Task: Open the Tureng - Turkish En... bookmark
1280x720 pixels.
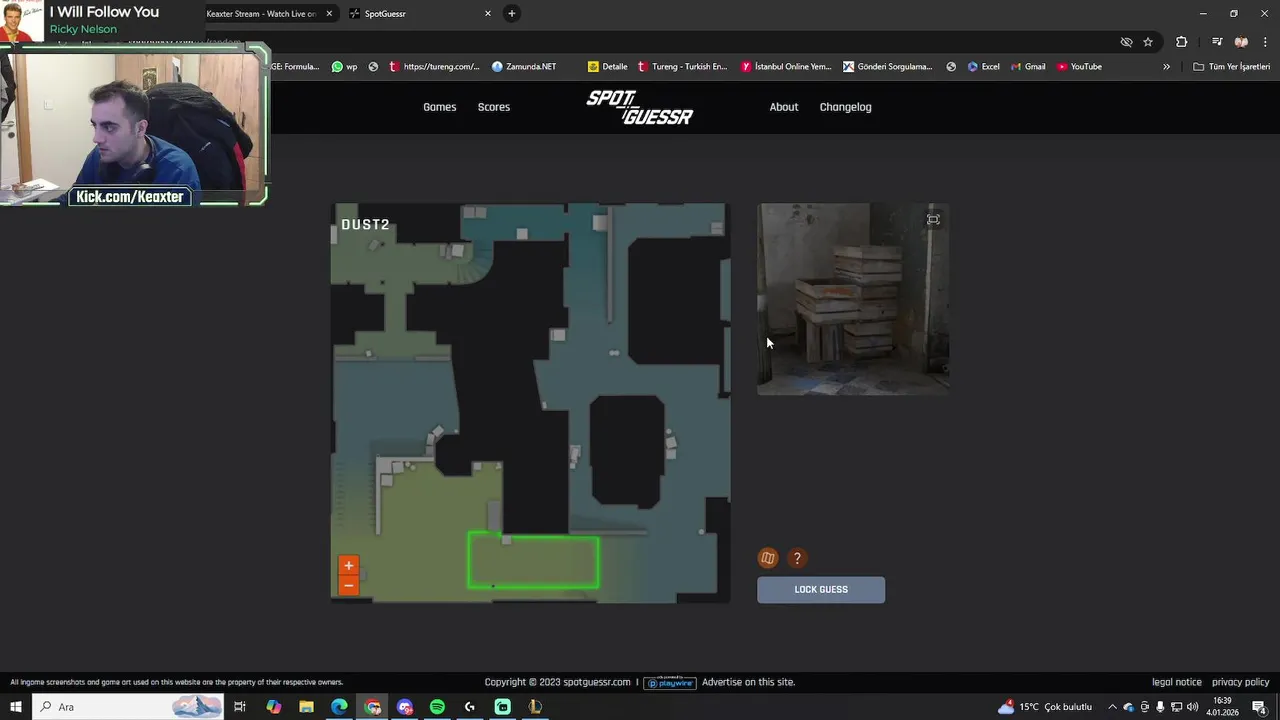Action: (x=682, y=67)
